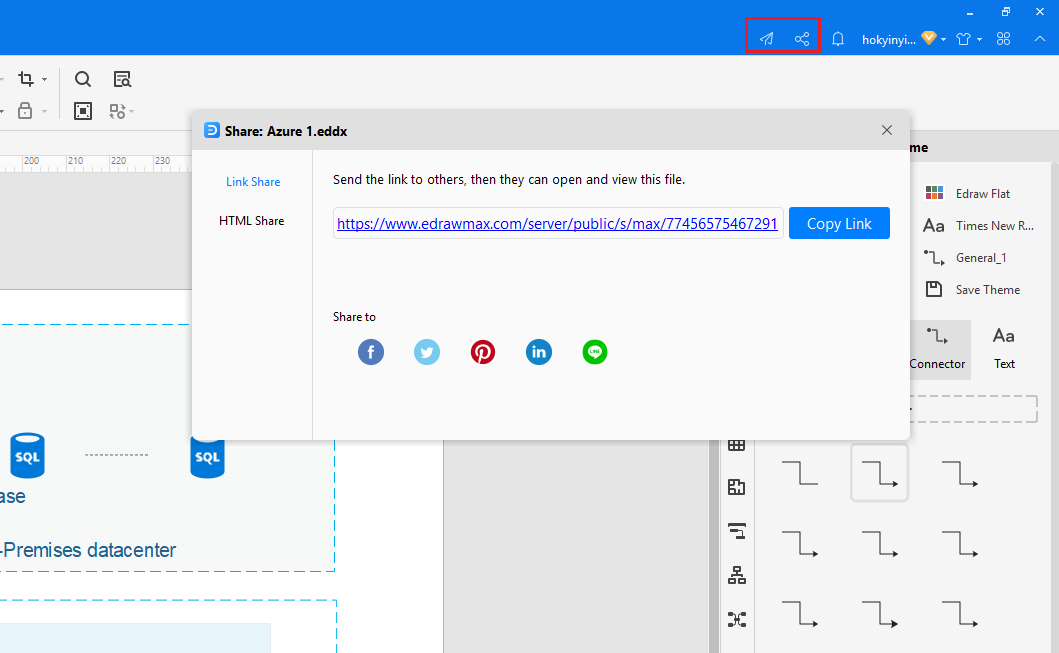Pick the connector style without arrowhead
The image size is (1059, 653).
(800, 473)
